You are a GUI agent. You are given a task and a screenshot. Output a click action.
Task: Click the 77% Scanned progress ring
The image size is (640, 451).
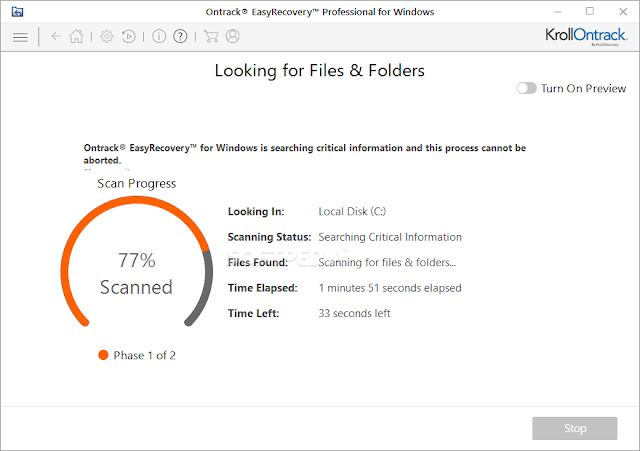137,262
